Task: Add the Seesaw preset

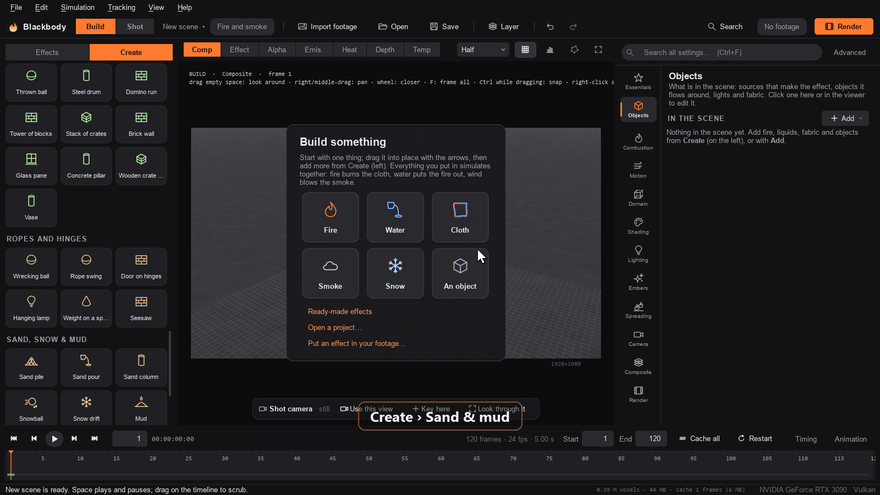Action: pyautogui.click(x=141, y=308)
